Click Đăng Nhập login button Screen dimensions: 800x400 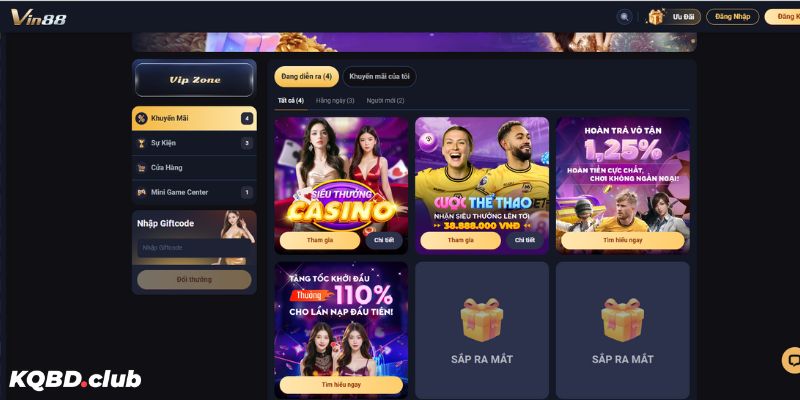click(x=733, y=17)
